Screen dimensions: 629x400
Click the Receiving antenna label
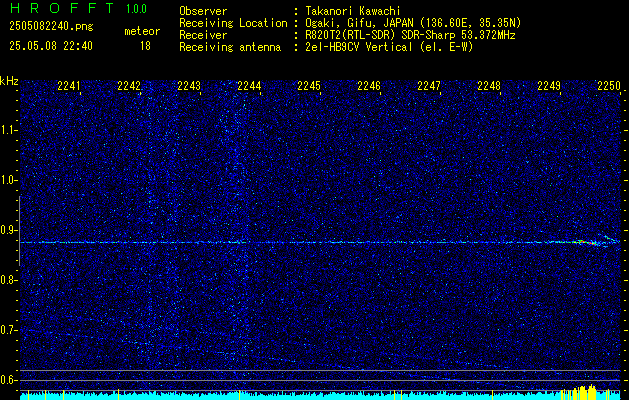coord(230,47)
